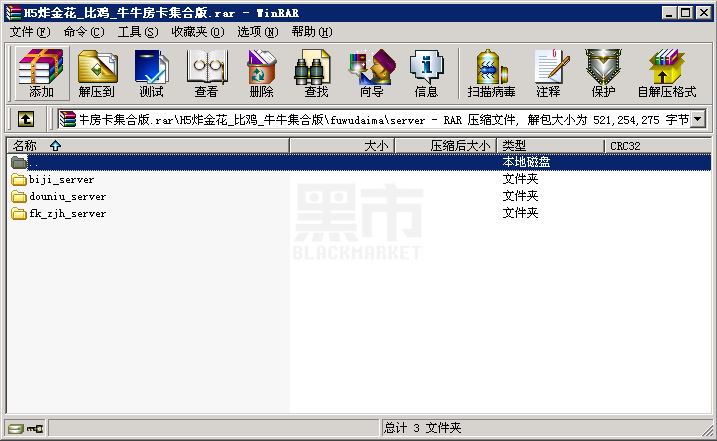Click the 保护 (Protect) shield icon
This screenshot has width=717, height=441.
click(x=603, y=73)
